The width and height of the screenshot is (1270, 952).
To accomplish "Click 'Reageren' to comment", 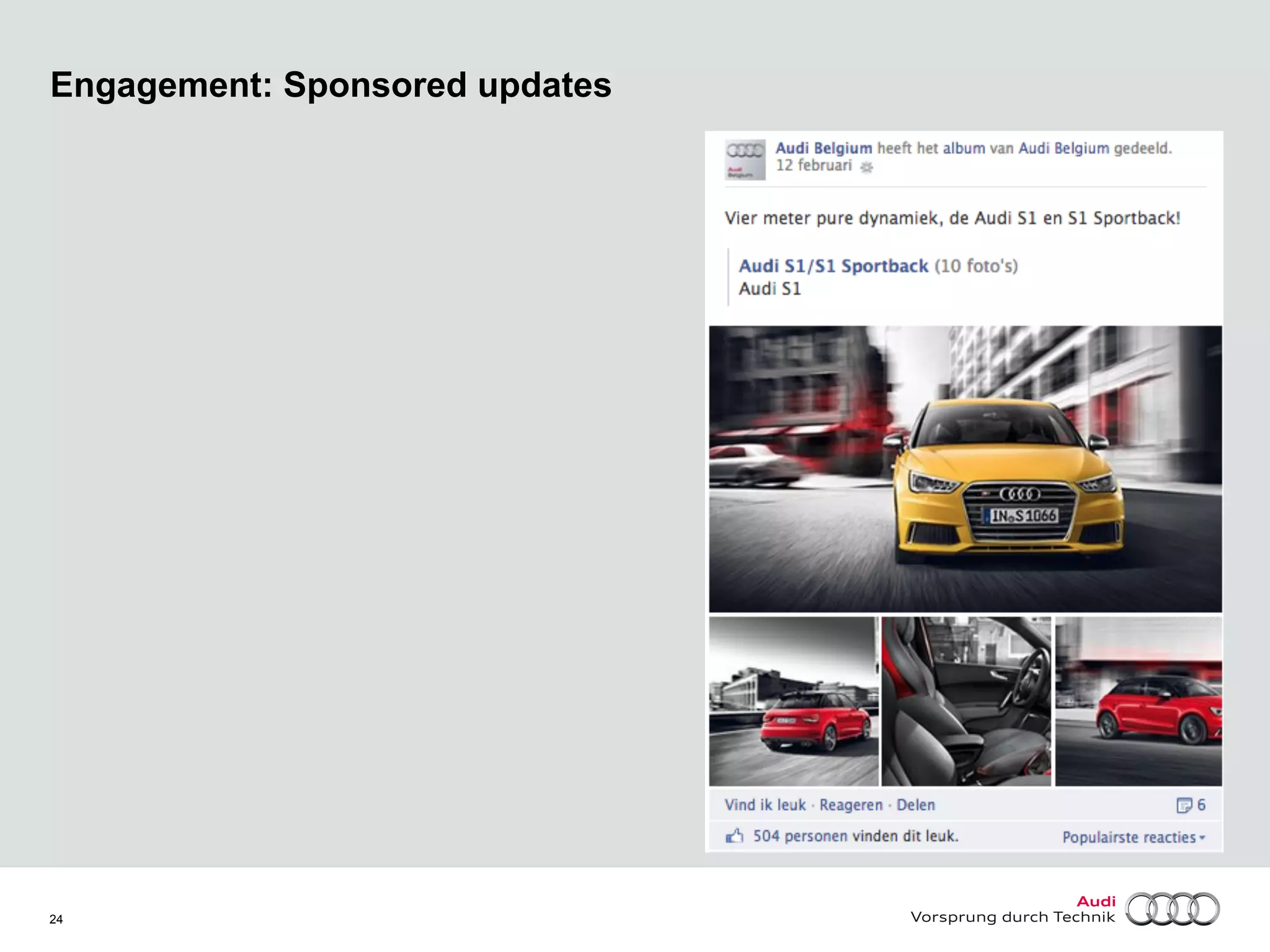I will (x=851, y=805).
